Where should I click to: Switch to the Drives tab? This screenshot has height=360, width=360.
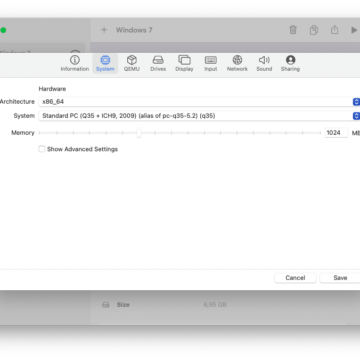pos(158,63)
